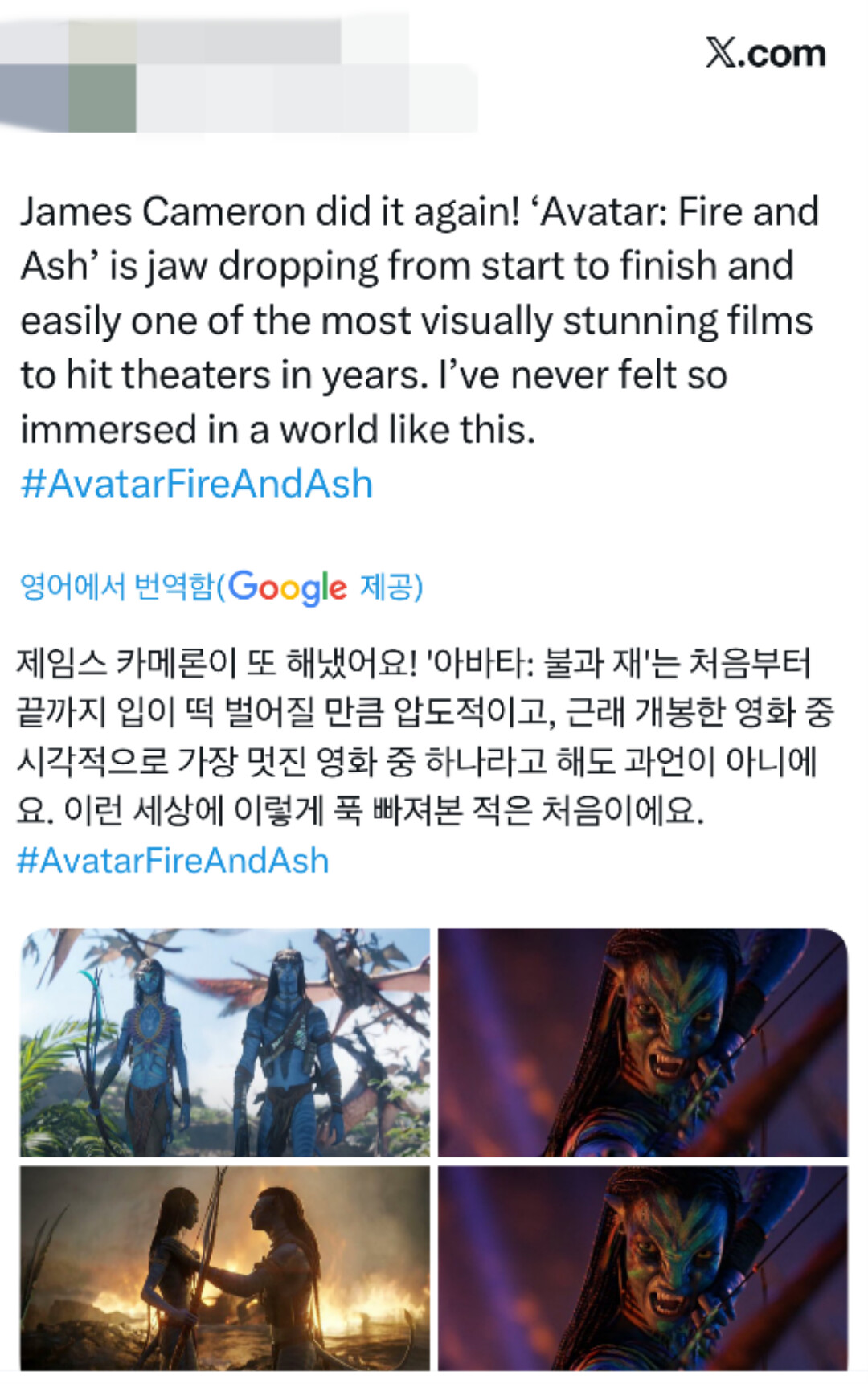868x1384 pixels.
Task: Open #AvatarFireAndAsh hashtag under English tweet
Action: [197, 484]
